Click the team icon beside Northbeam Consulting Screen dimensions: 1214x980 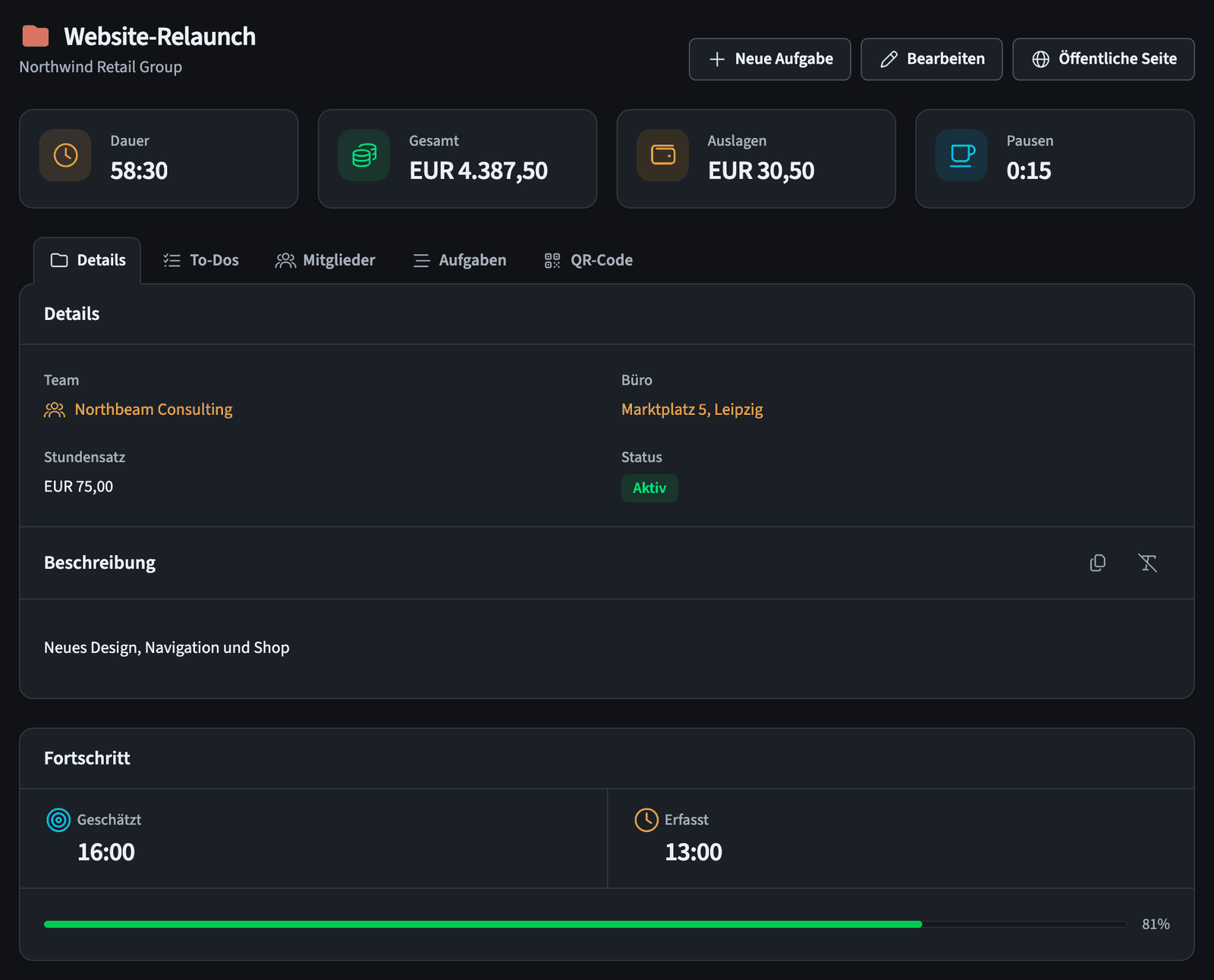pos(55,410)
